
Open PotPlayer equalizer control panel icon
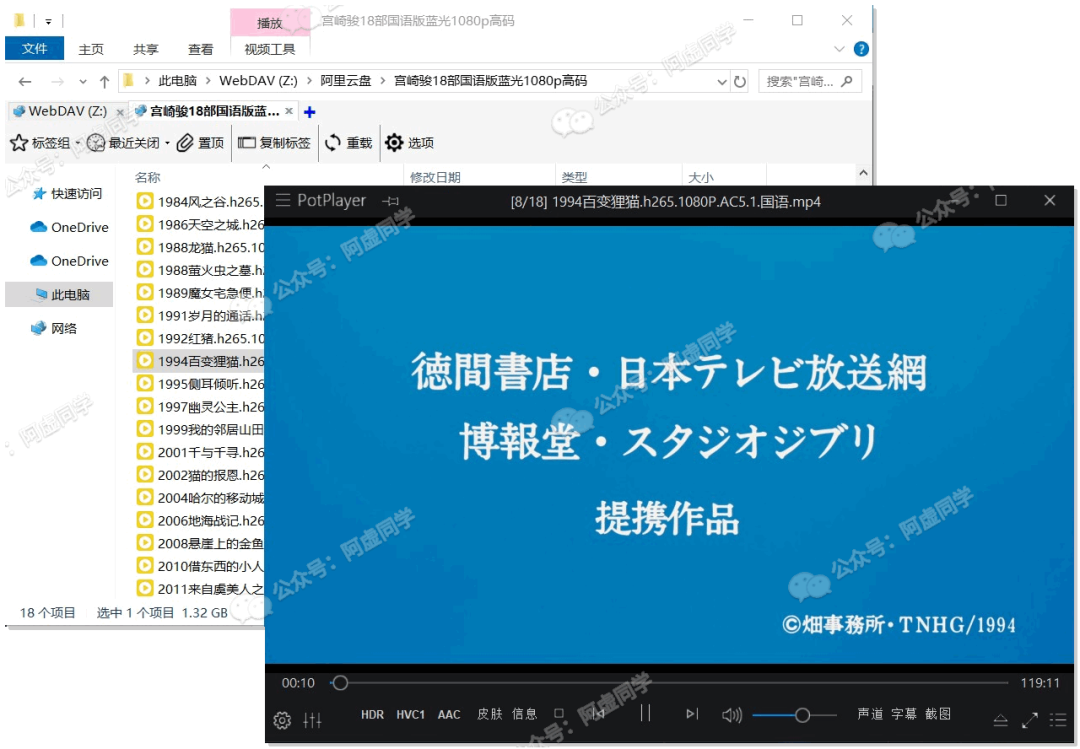(x=312, y=720)
